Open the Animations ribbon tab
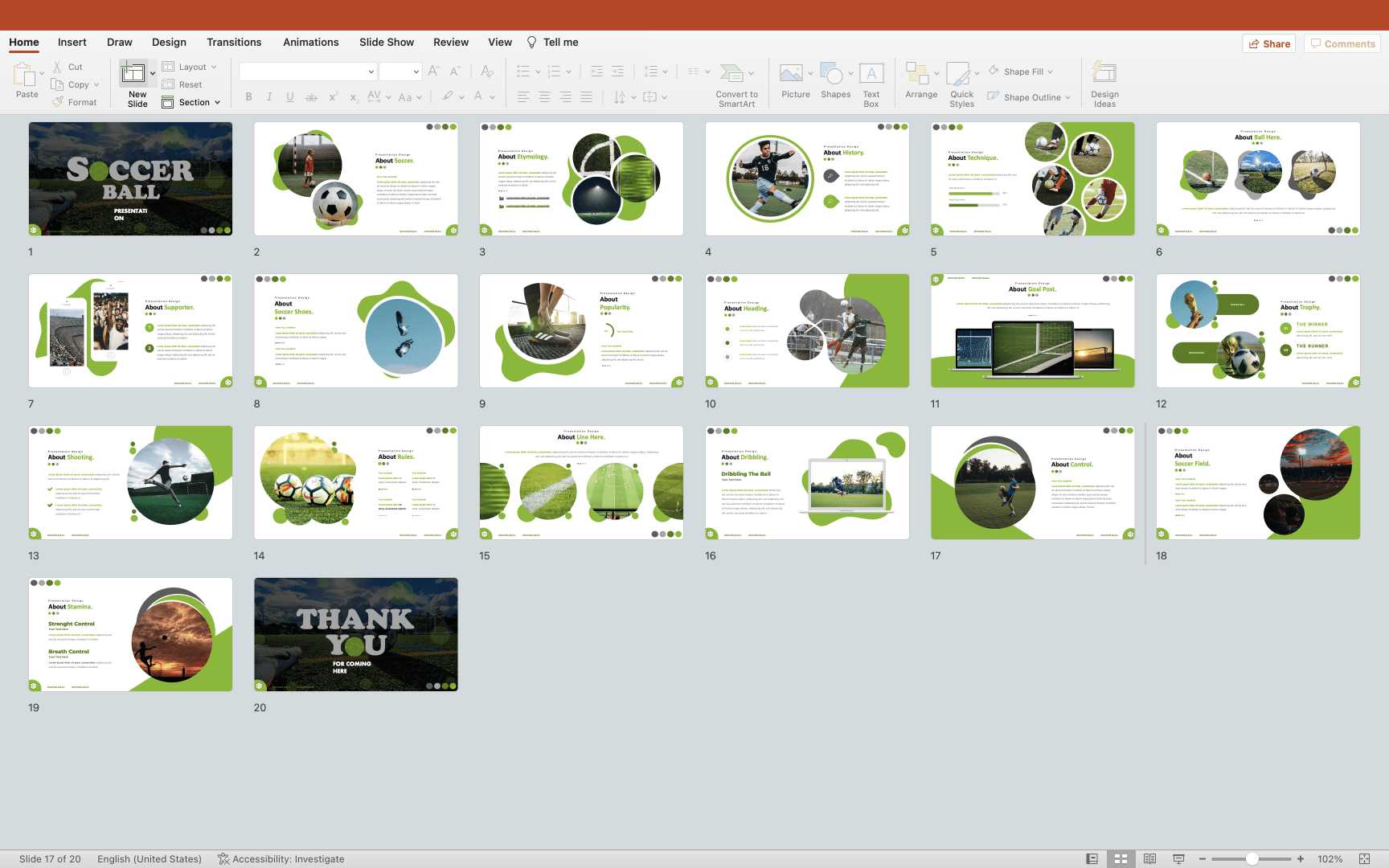The height and width of the screenshot is (868, 1389). [310, 43]
